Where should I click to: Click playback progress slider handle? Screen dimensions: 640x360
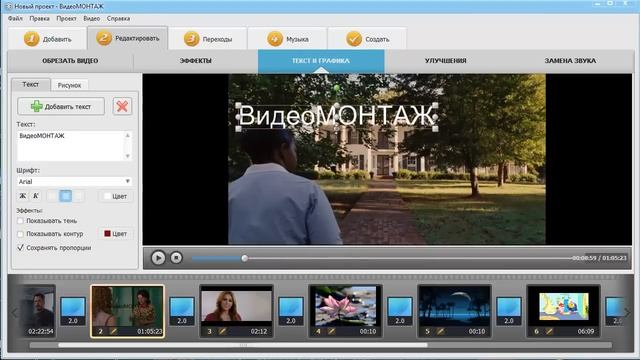(x=244, y=258)
